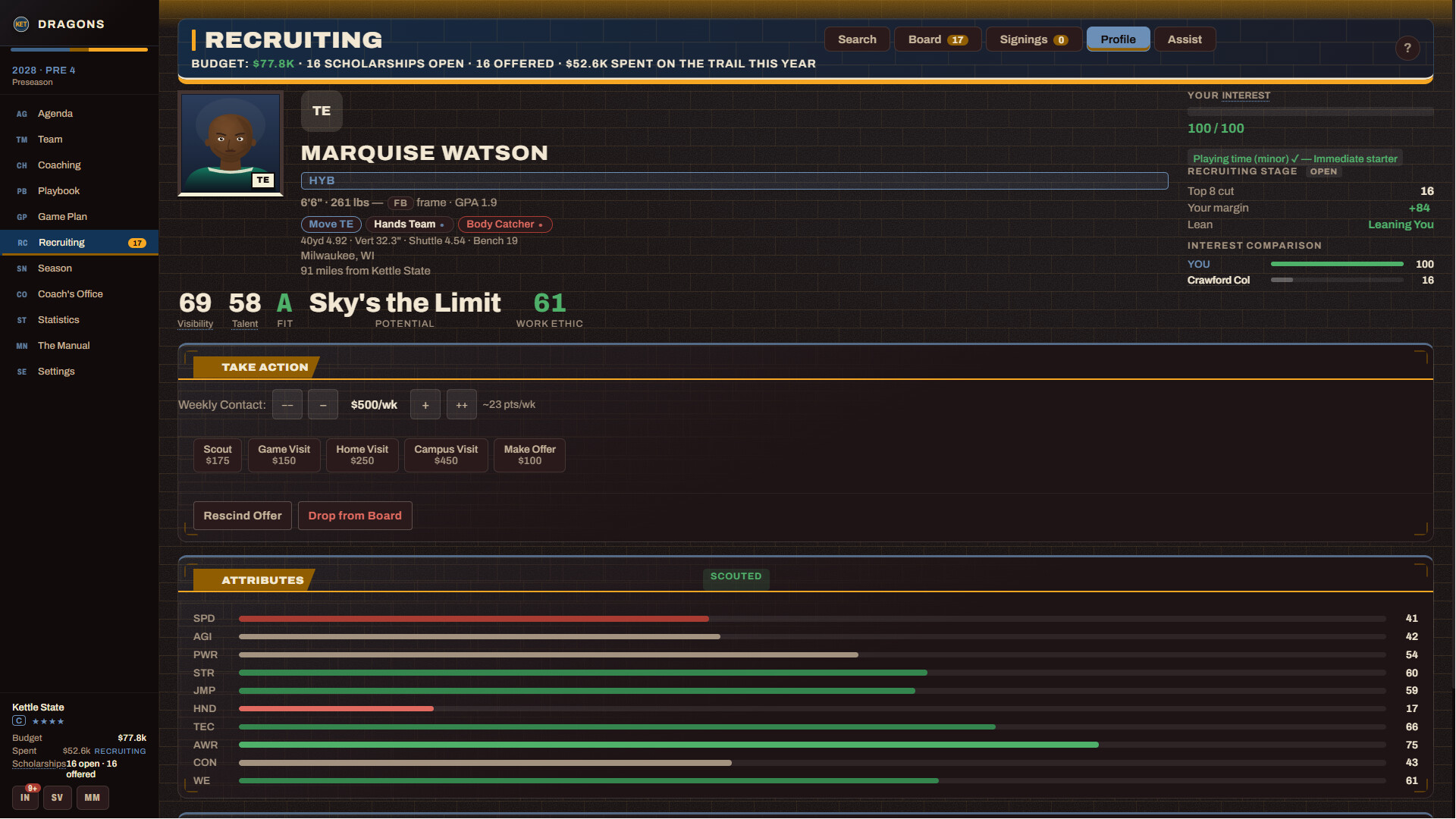The image size is (1456, 819).
Task: Click the Talent rating label
Action: pos(245,324)
